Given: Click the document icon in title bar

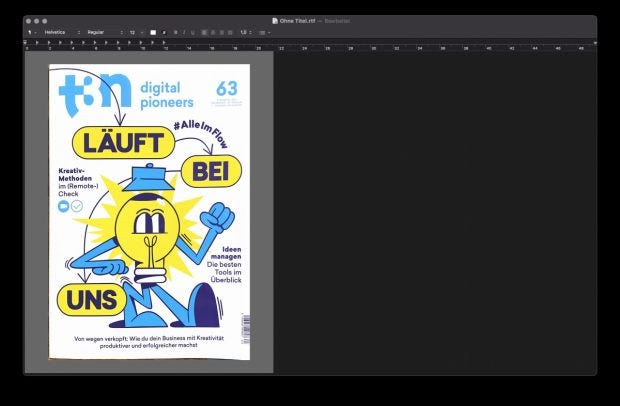Looking at the screenshot, I should click(x=275, y=20).
